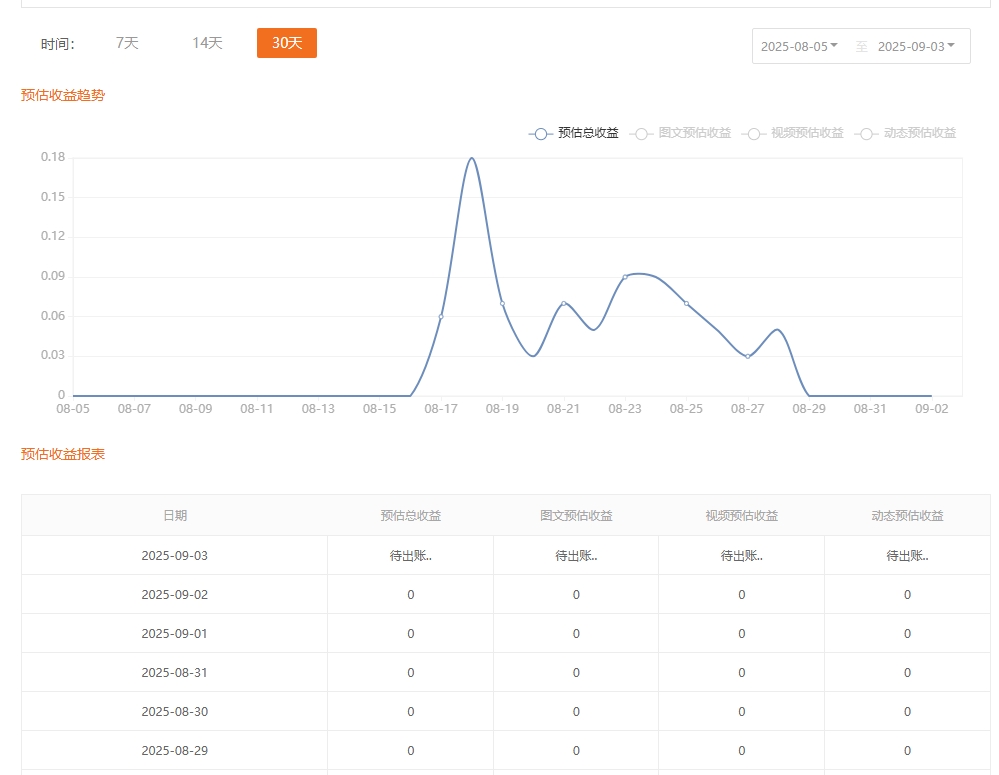
Task: Open the end date 2025-09-03 dropdown
Action: [x=916, y=46]
